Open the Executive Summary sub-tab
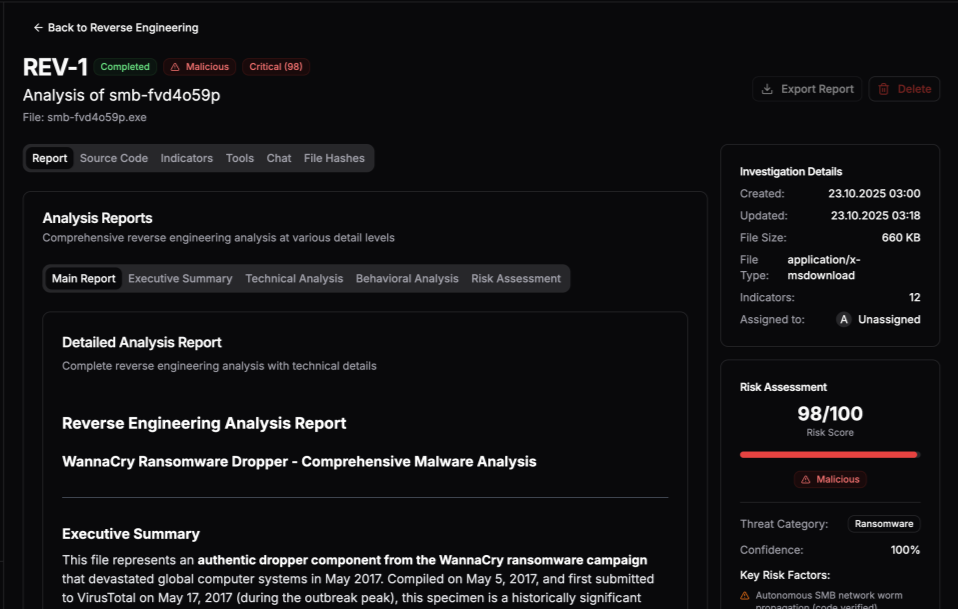Image resolution: width=958 pixels, height=609 pixels. pyautogui.click(x=180, y=279)
